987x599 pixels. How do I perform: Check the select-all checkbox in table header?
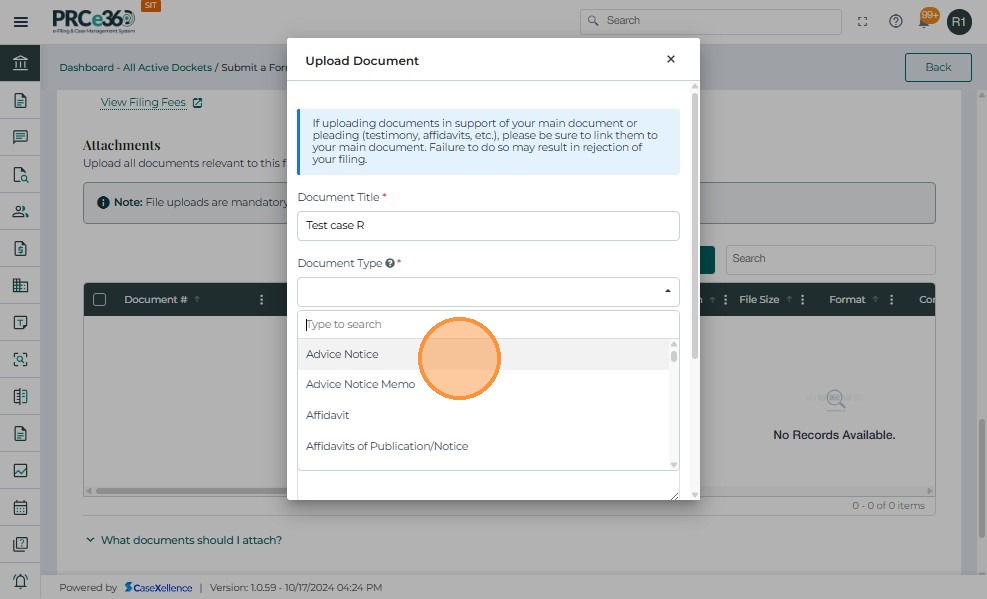click(99, 299)
